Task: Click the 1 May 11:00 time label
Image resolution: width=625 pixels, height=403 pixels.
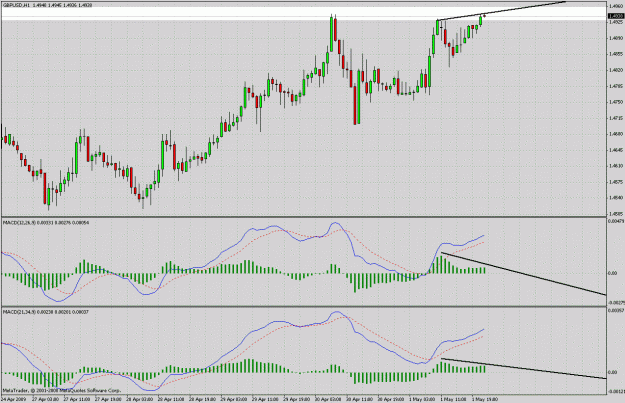Action: [453, 399]
